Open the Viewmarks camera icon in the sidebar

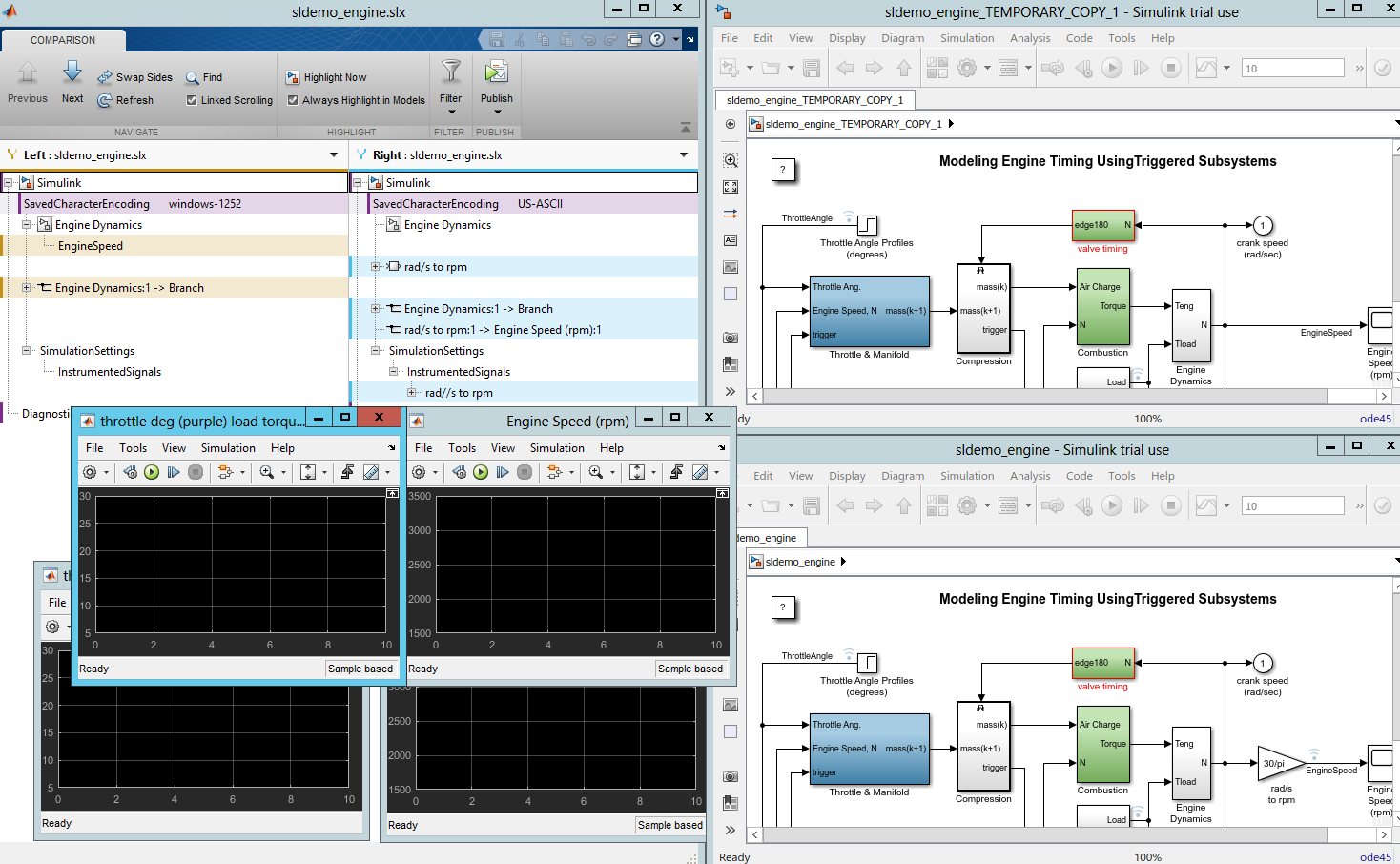coord(730,338)
